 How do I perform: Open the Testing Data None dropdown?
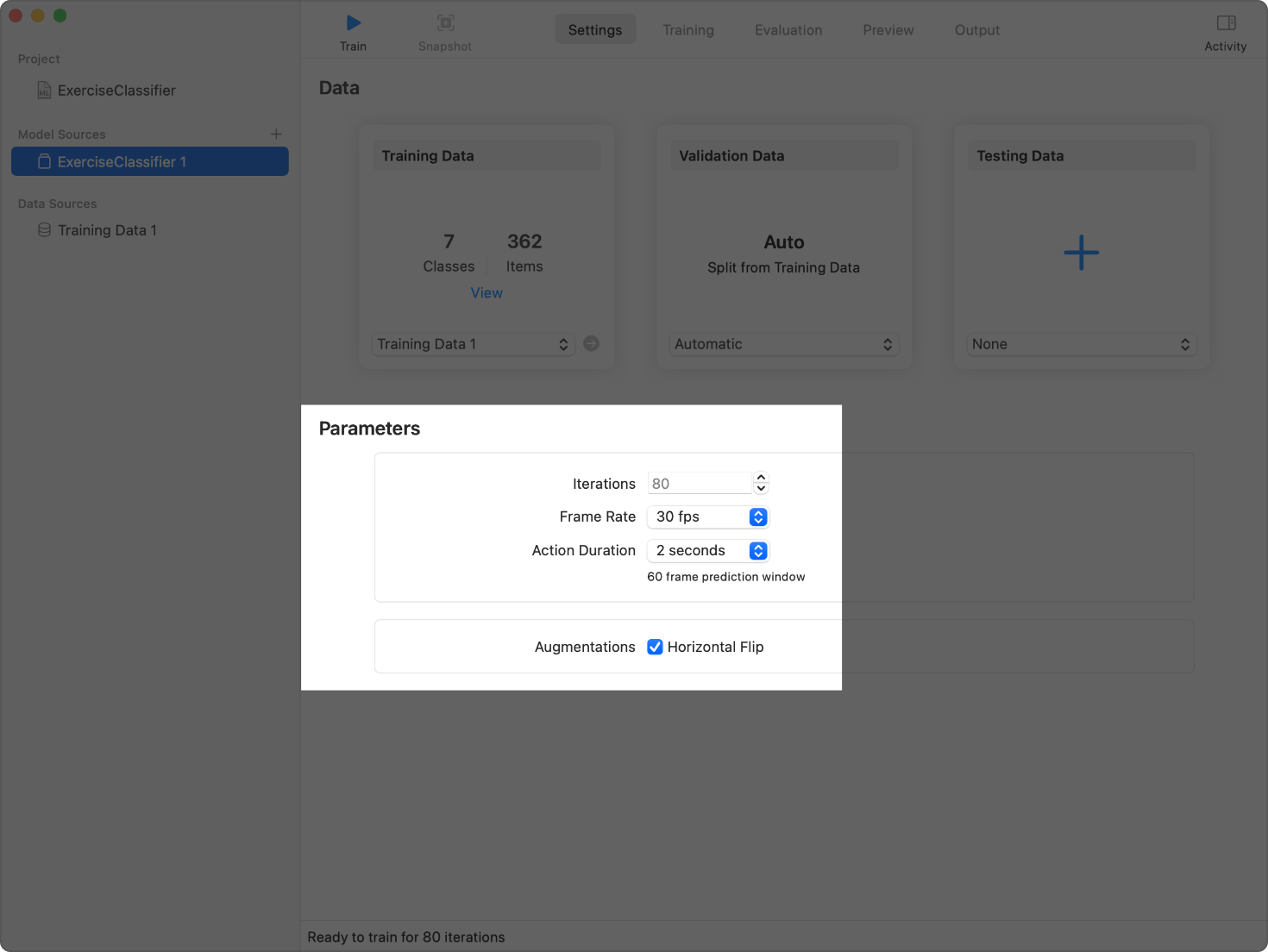click(1081, 344)
